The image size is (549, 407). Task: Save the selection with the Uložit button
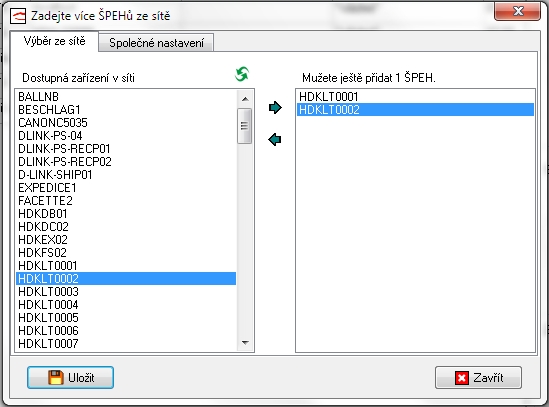tap(70, 378)
